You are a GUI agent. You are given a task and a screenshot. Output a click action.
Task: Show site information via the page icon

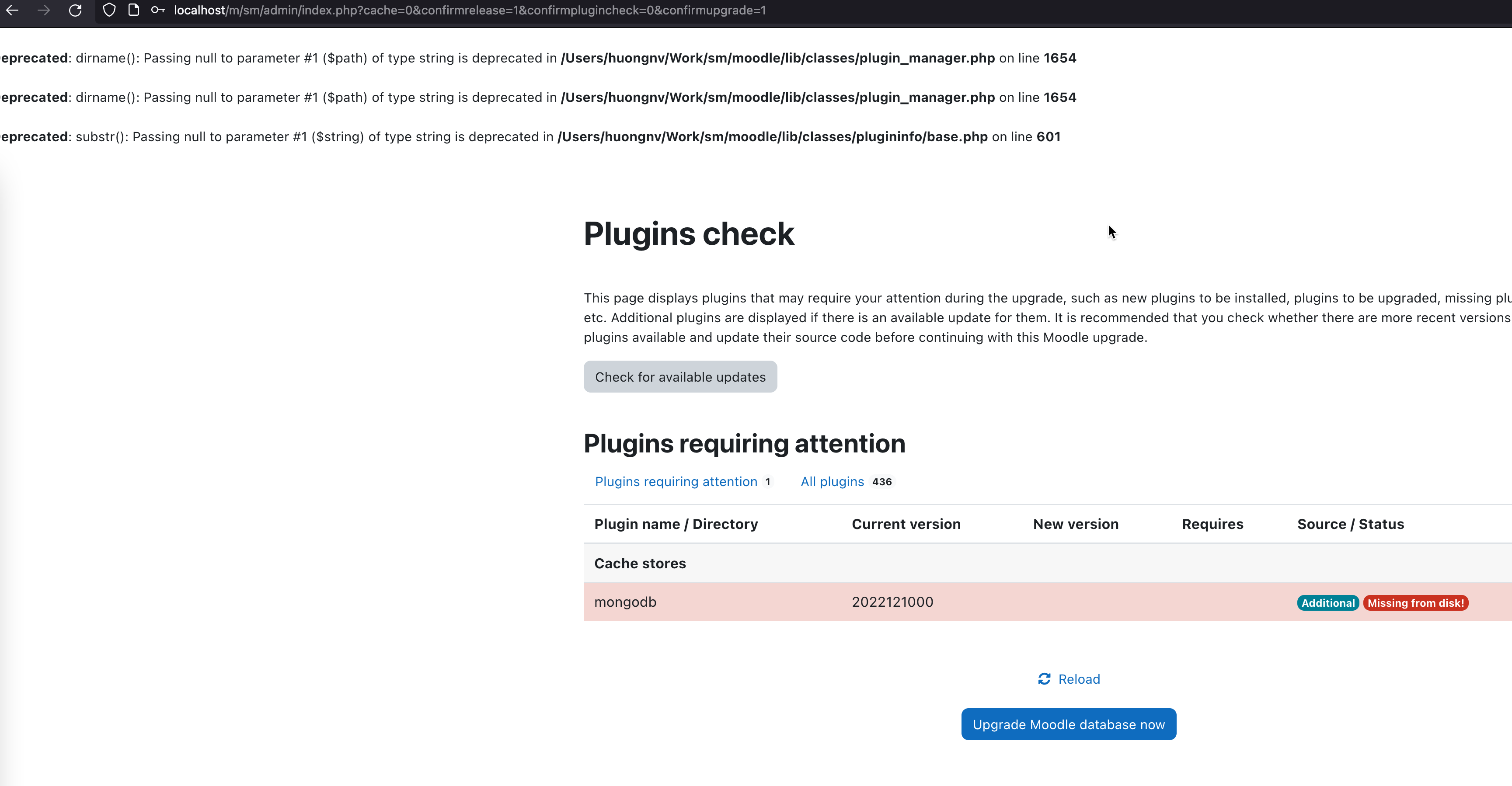click(134, 10)
